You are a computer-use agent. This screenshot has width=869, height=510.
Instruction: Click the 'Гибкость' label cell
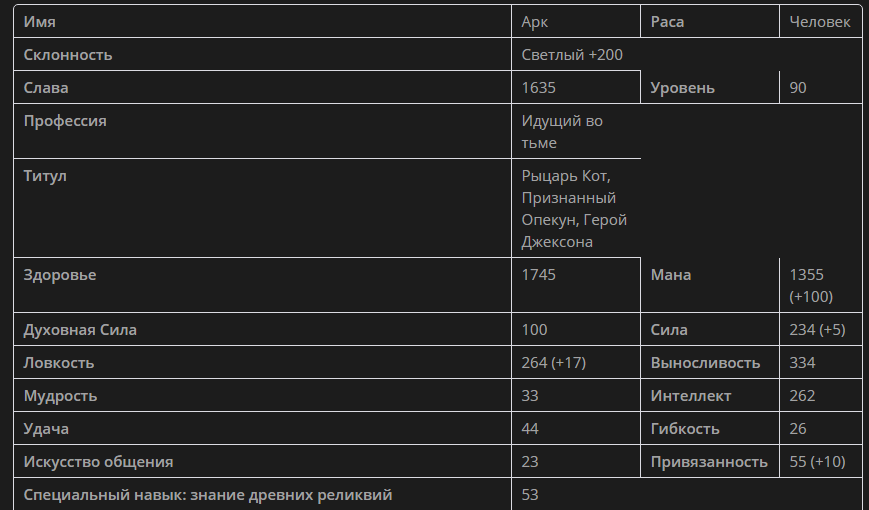[x=685, y=429]
